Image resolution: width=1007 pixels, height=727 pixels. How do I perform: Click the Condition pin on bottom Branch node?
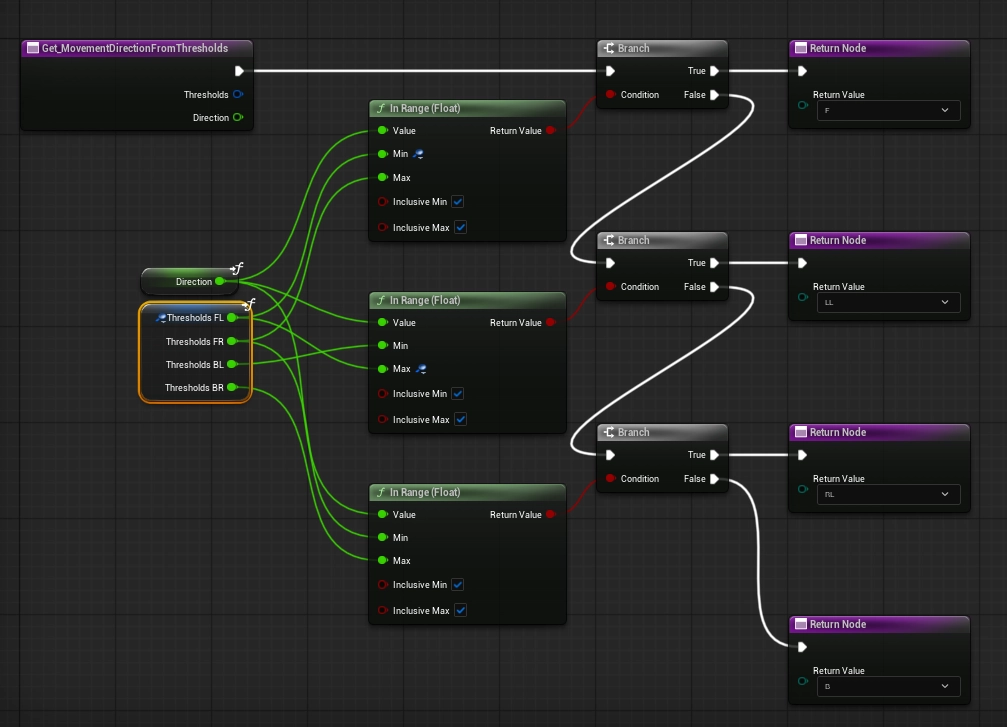tap(610, 478)
